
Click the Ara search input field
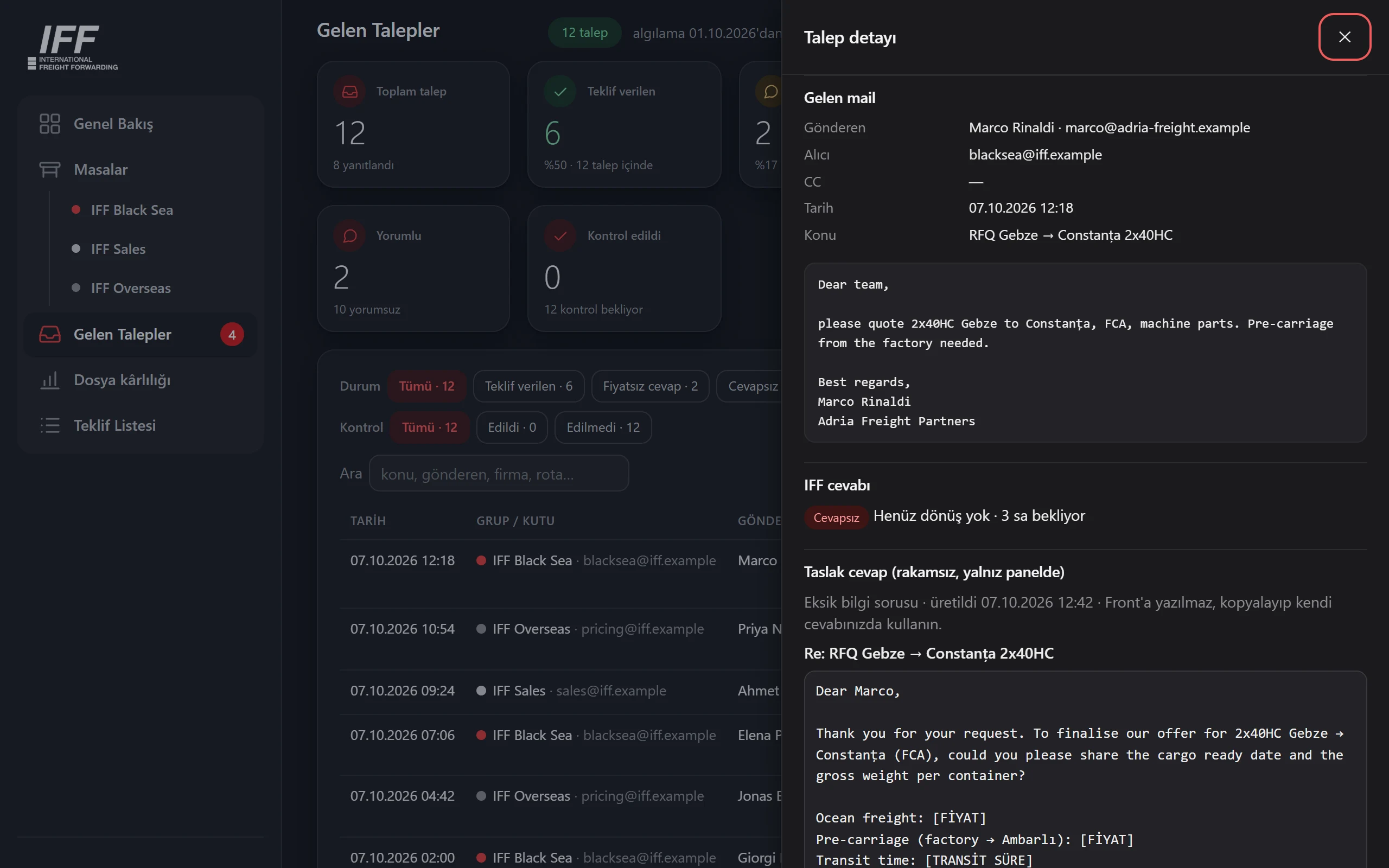coord(499,474)
